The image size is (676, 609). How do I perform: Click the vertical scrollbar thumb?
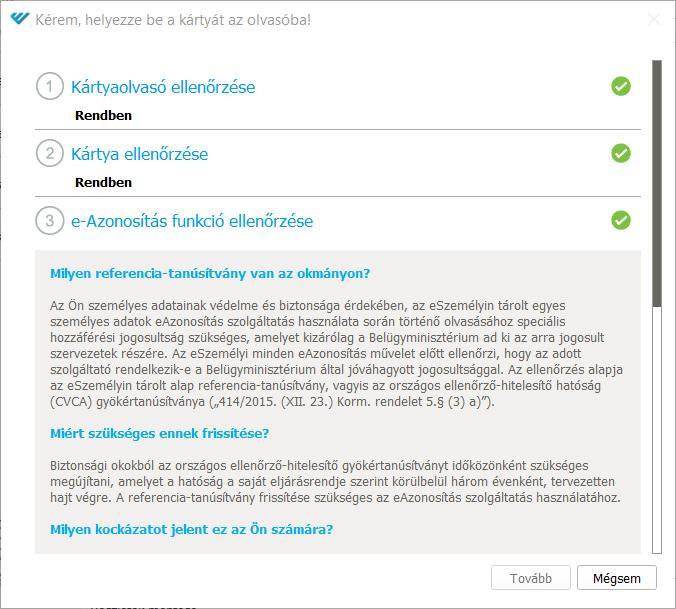click(x=657, y=184)
